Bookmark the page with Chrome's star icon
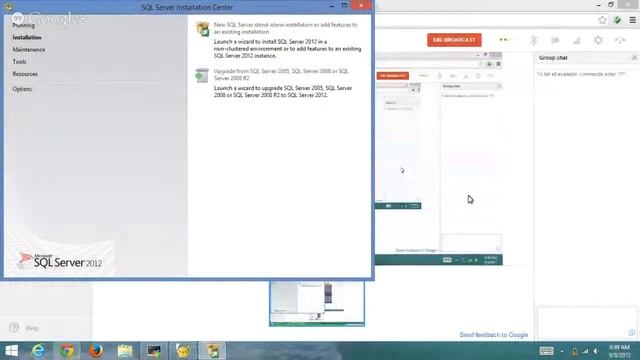This screenshot has height=360, width=640. (602, 20)
